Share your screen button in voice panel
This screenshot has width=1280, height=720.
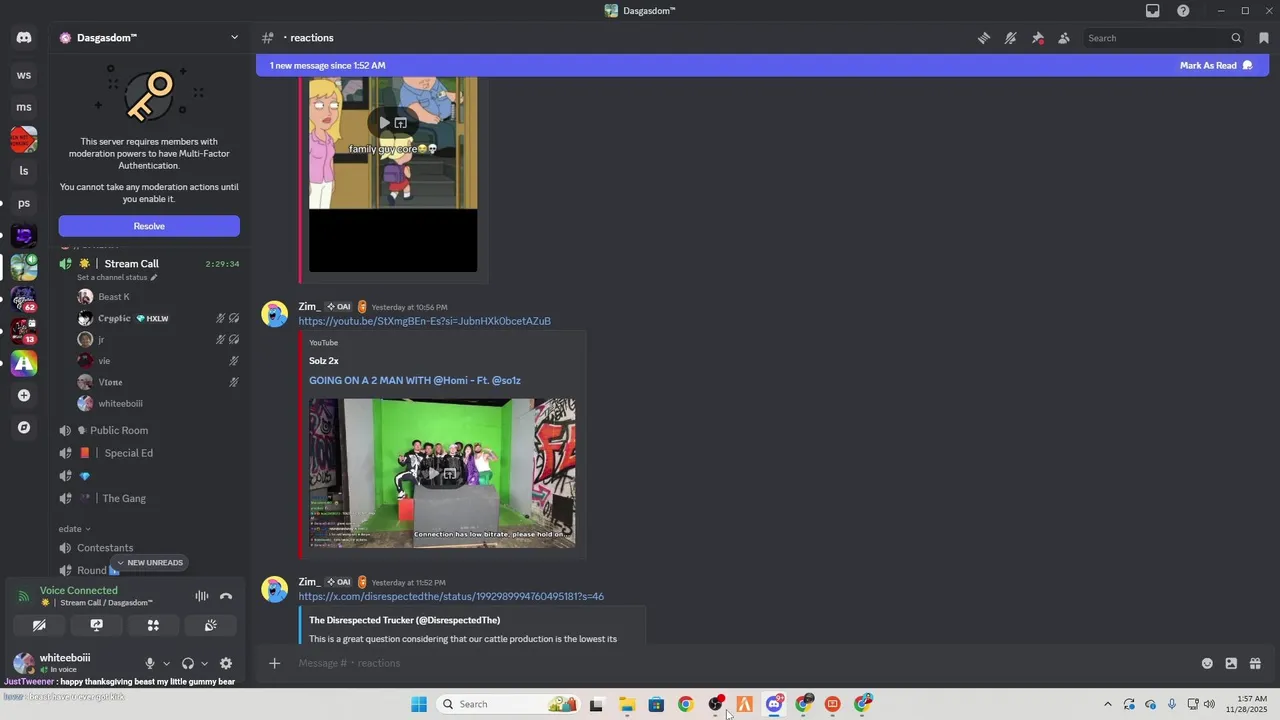[x=97, y=625]
